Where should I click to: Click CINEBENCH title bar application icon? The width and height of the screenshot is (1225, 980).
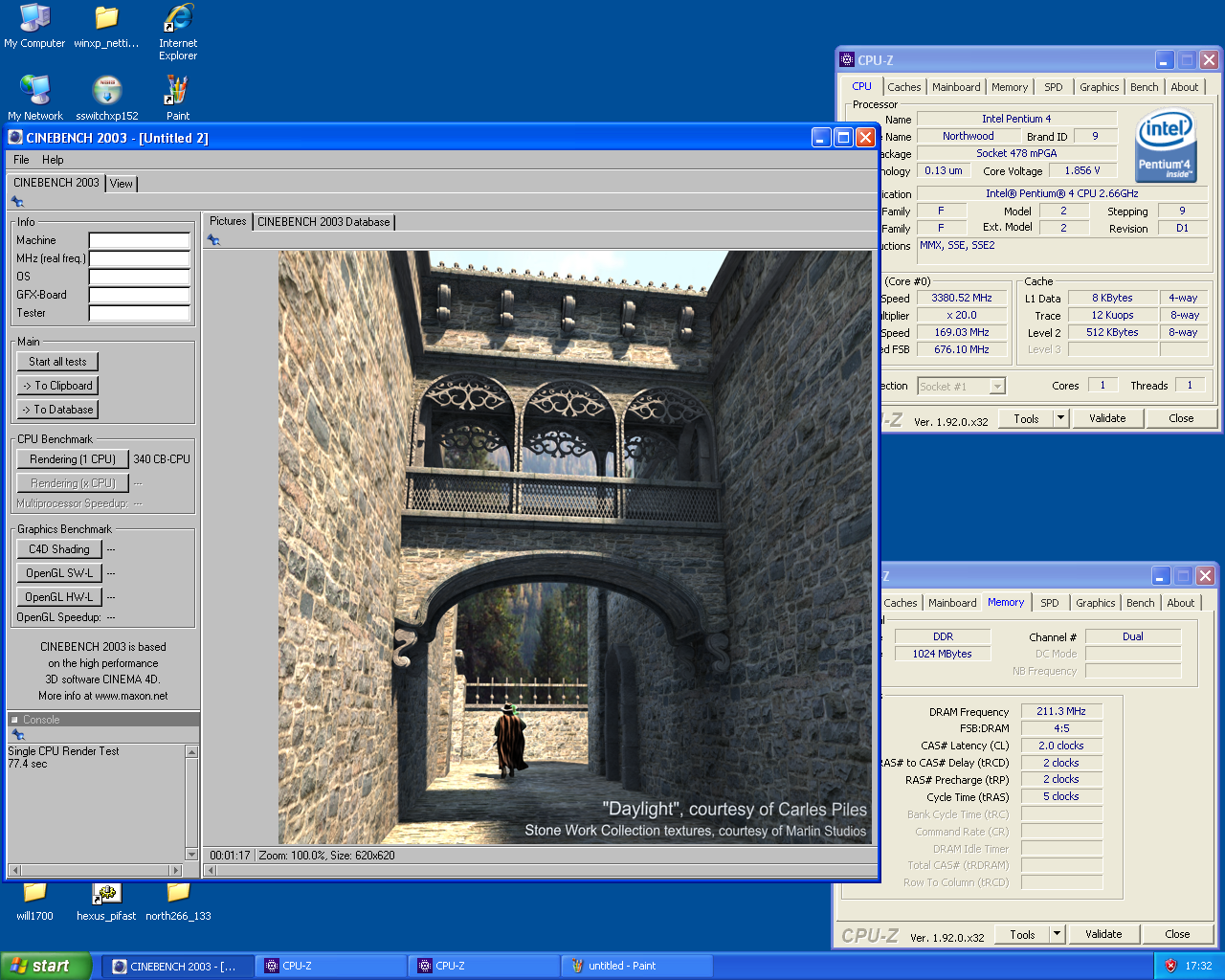tap(16, 138)
